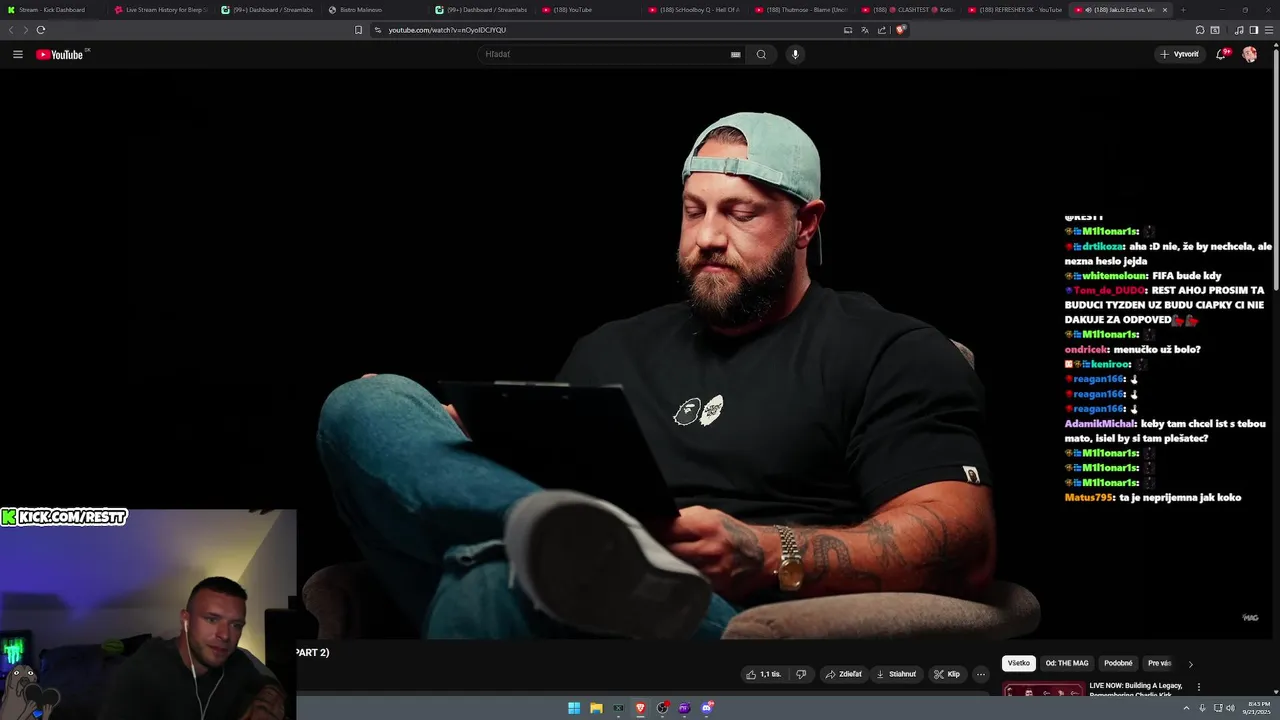The width and height of the screenshot is (1280, 720).
Task: Start voice search with the microphone icon
Action: coord(795,54)
